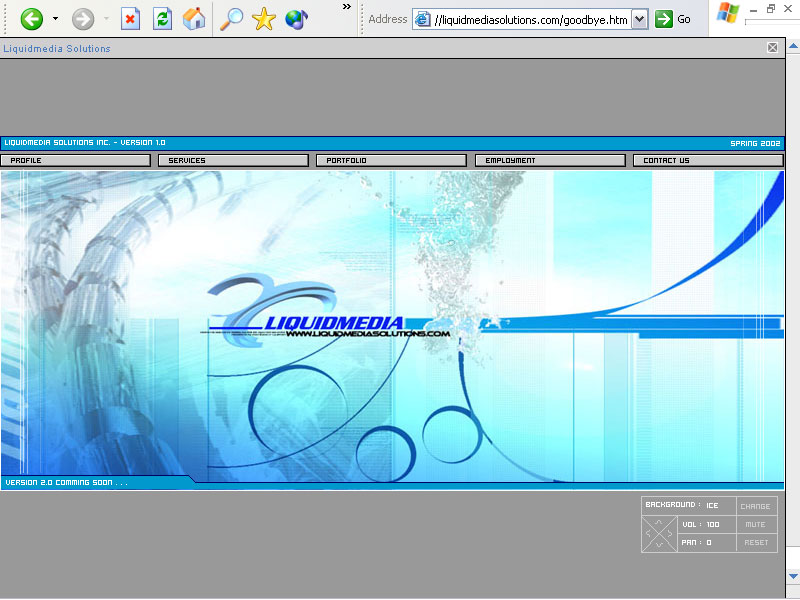Open the address bar history dropdown
800x600 pixels.
pos(638,18)
